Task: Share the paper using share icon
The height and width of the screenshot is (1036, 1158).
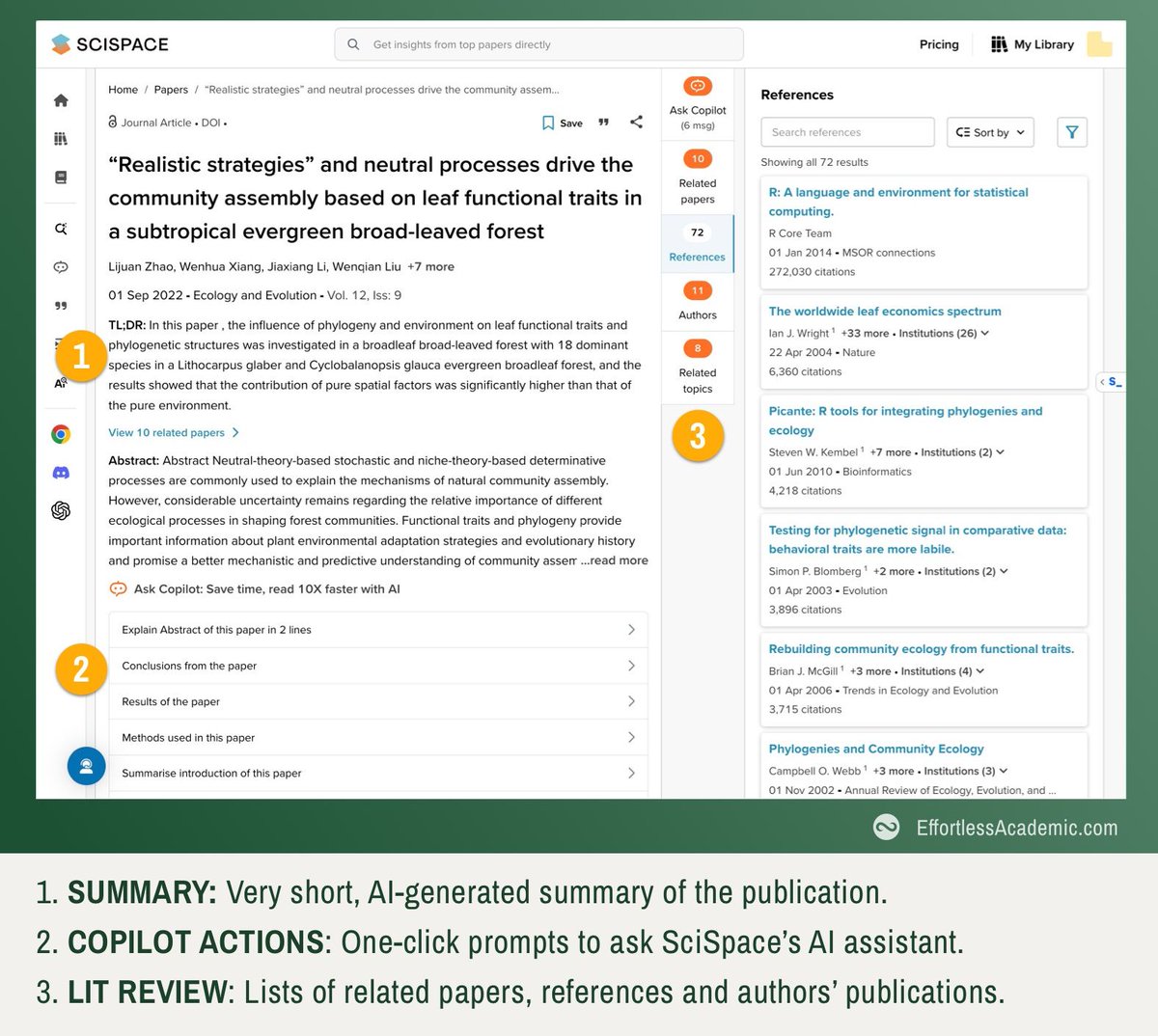Action: click(636, 122)
